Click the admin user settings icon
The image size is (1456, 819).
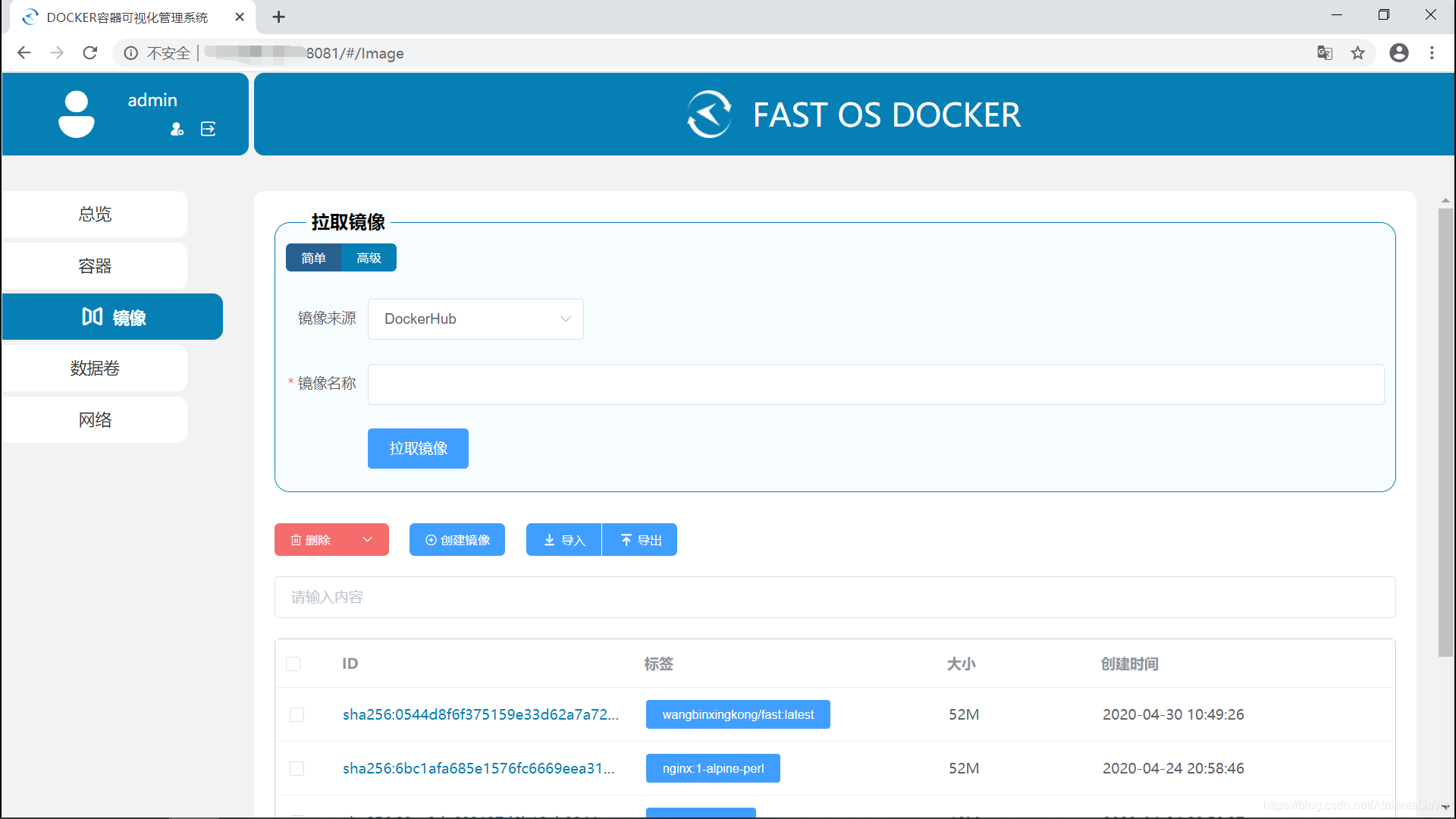[177, 130]
